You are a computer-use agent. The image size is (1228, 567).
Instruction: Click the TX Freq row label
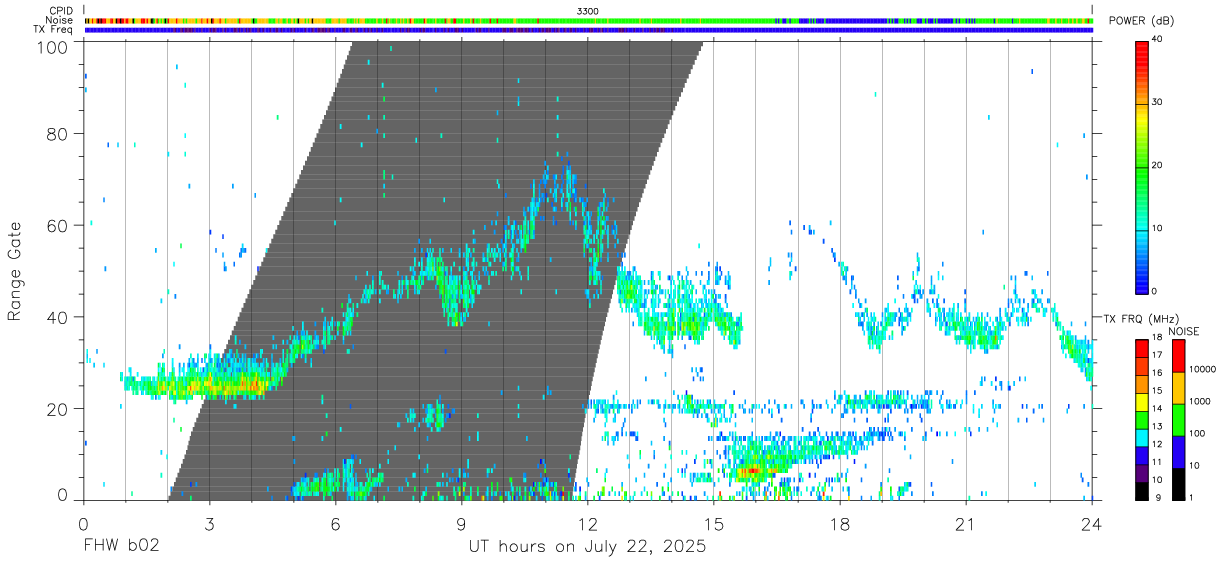53,30
